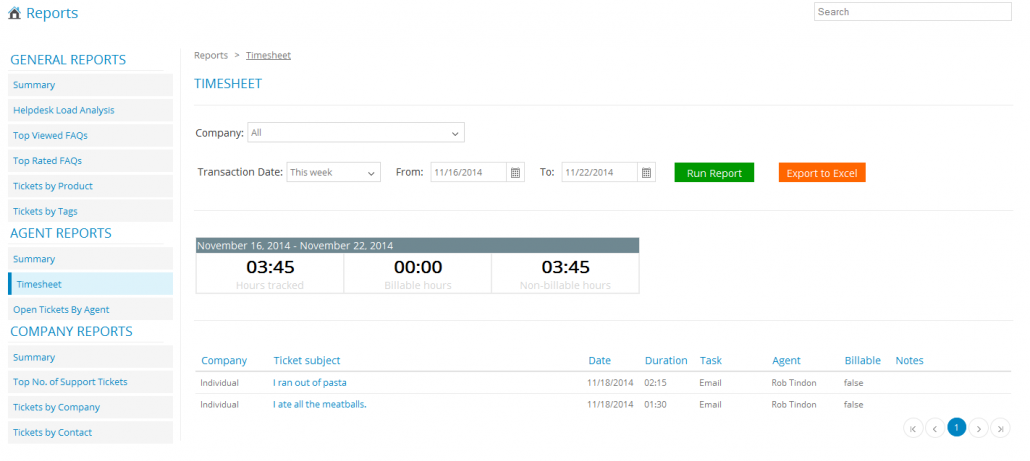Click the To date input field

600,173
